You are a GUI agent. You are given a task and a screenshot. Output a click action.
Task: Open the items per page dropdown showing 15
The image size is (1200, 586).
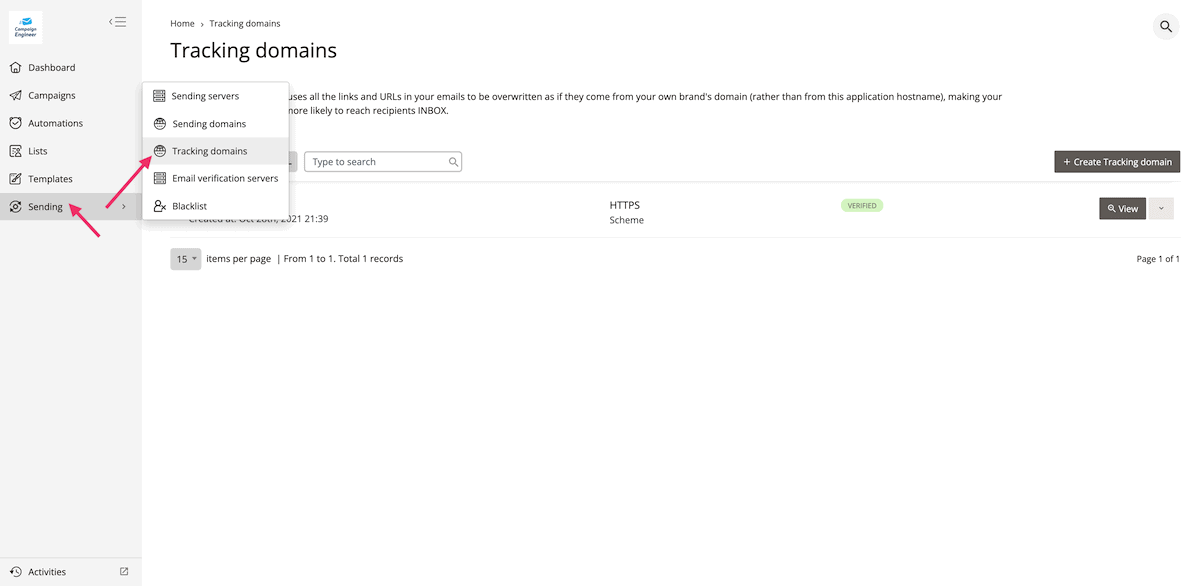[x=185, y=259]
